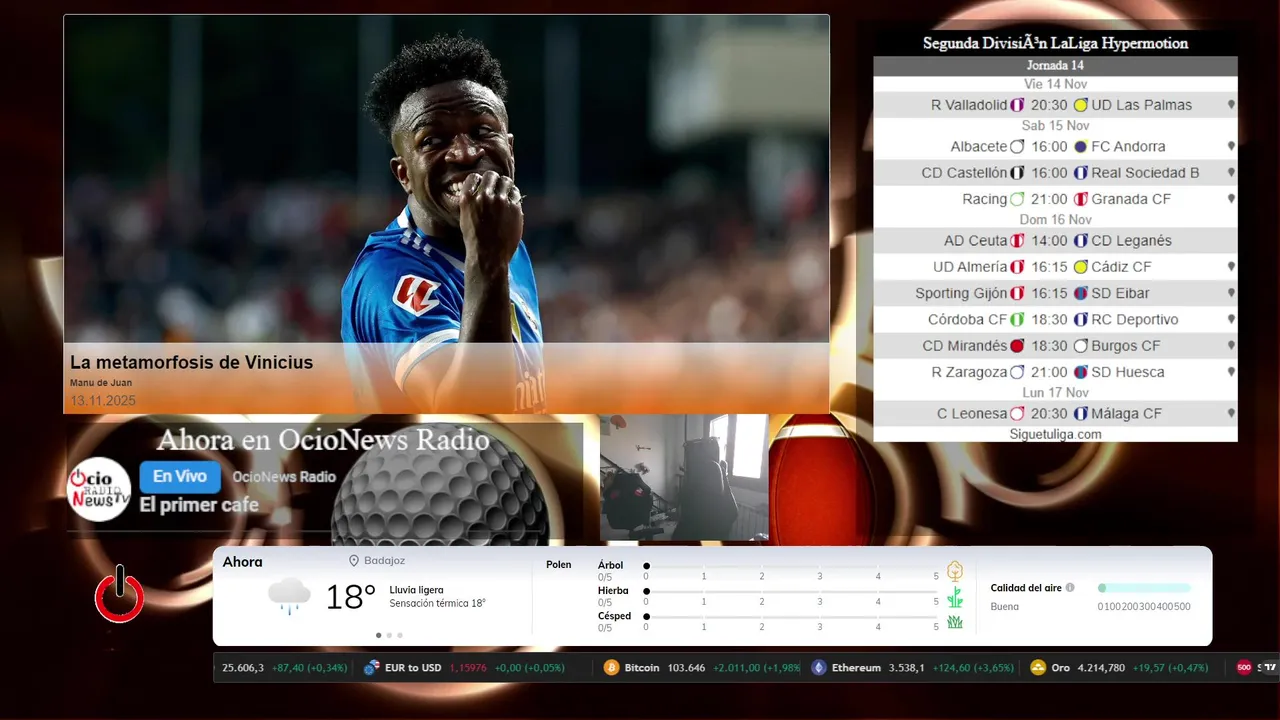Click the OcioNews Radio TV round logo
The image size is (1280, 720).
pyautogui.click(x=99, y=489)
